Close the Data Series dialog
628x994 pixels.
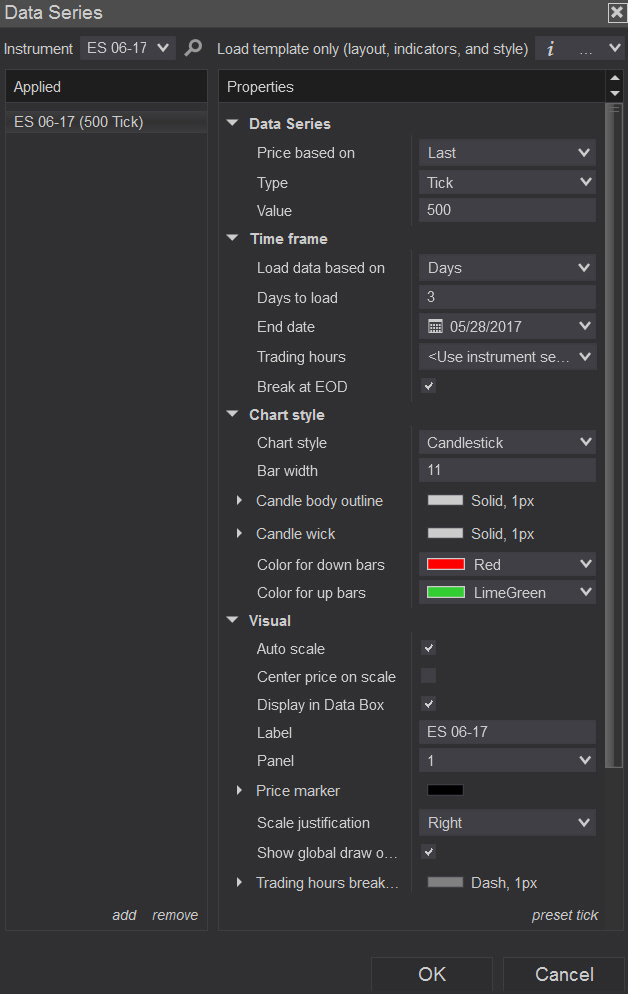pyautogui.click(x=616, y=13)
